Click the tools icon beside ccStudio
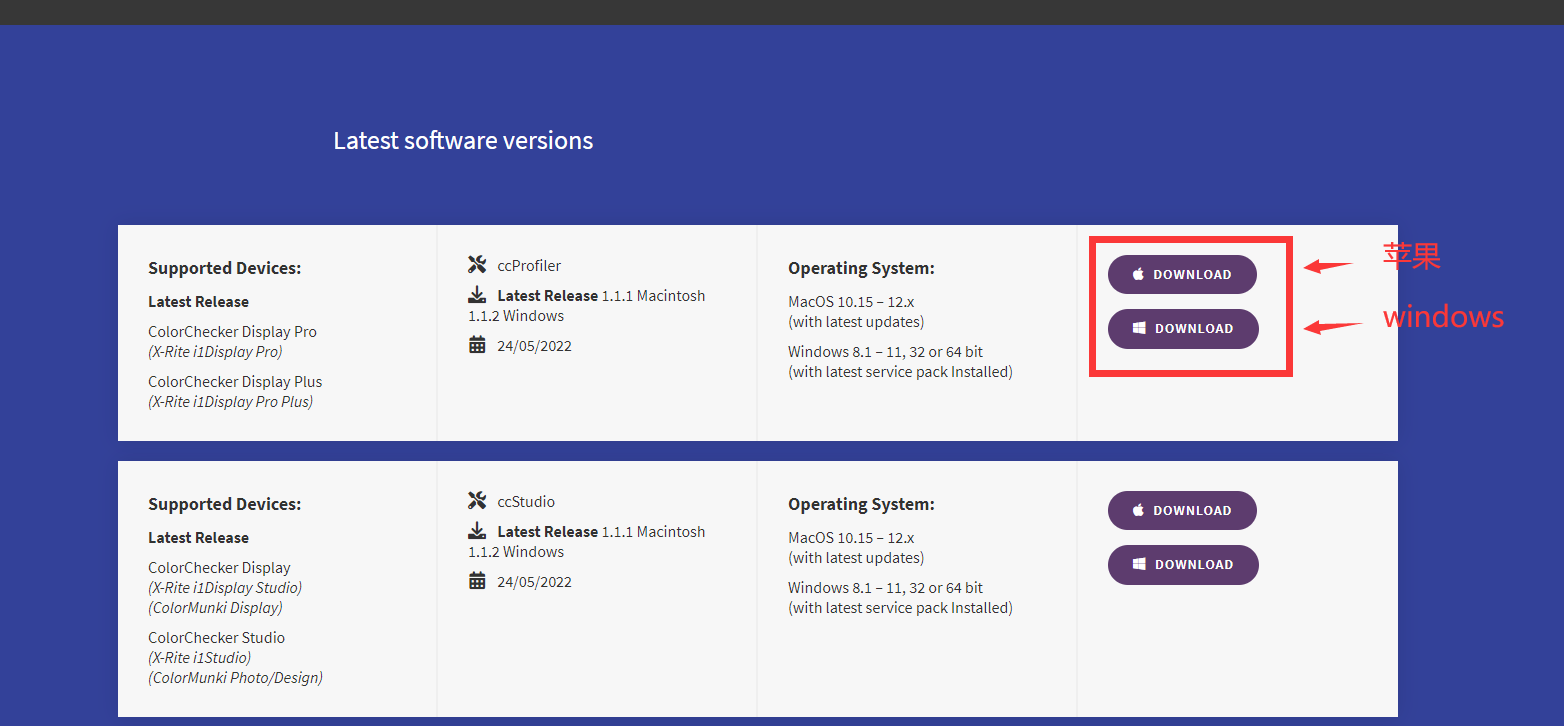This screenshot has height=726, width=1564. tap(477, 501)
